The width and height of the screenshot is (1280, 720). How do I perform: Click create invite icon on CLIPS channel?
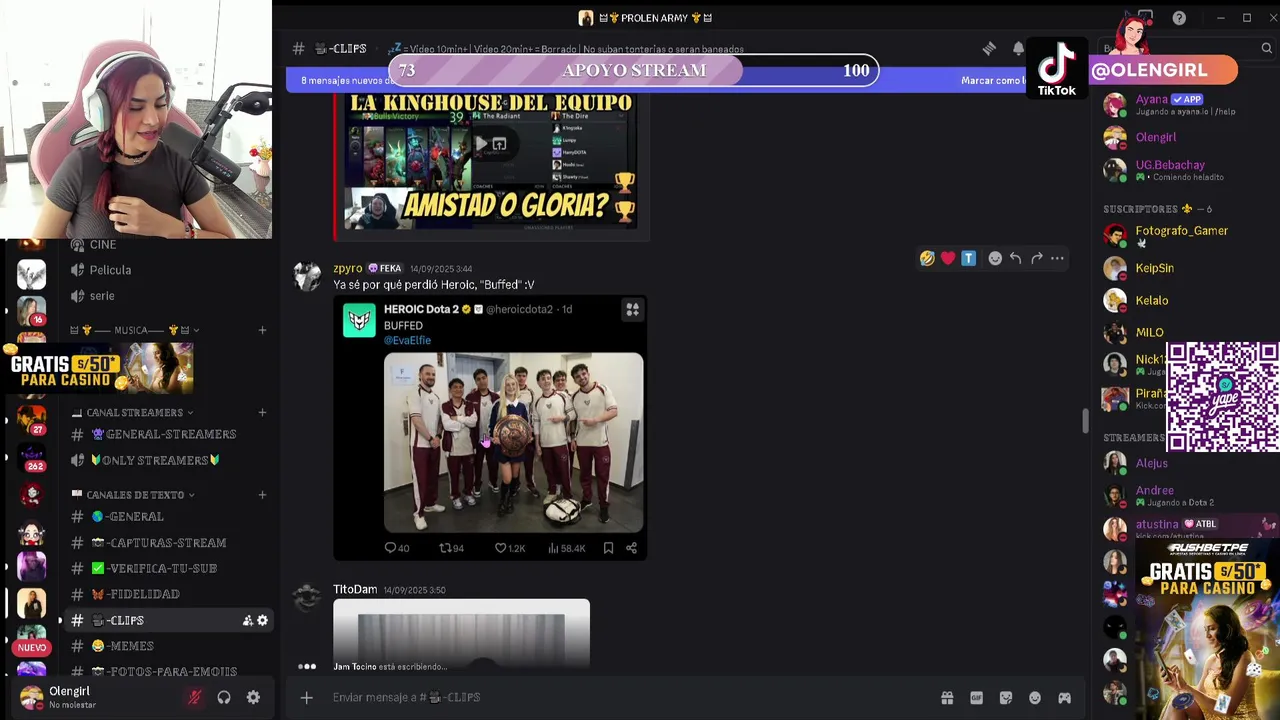pyautogui.click(x=247, y=621)
